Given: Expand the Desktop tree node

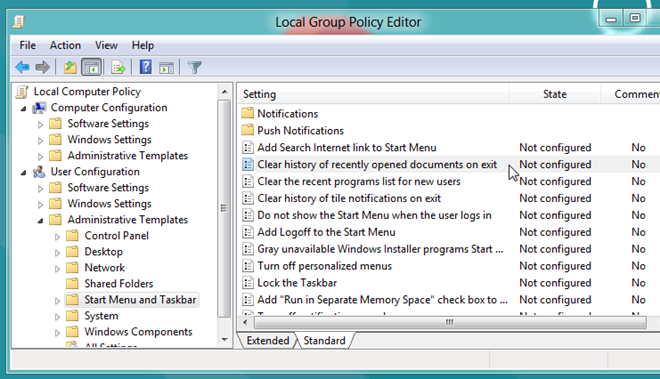Looking at the screenshot, I should pyautogui.click(x=57, y=253).
